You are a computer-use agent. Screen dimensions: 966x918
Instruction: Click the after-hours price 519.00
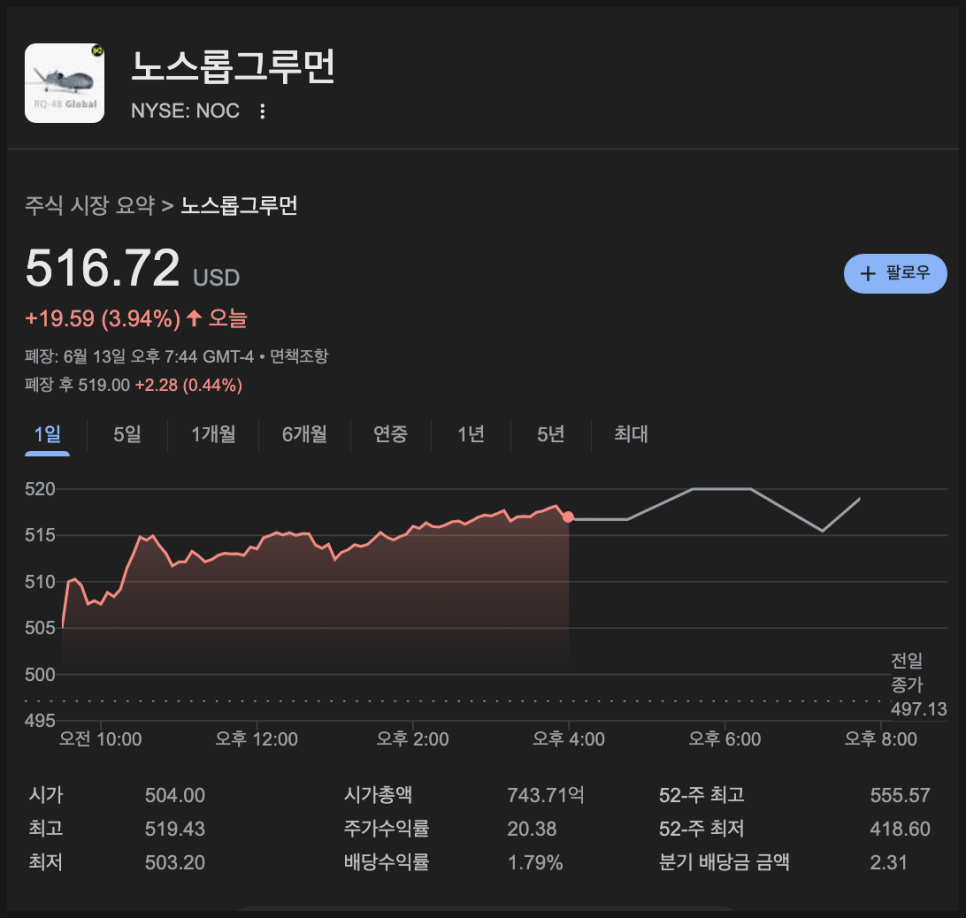coord(104,385)
